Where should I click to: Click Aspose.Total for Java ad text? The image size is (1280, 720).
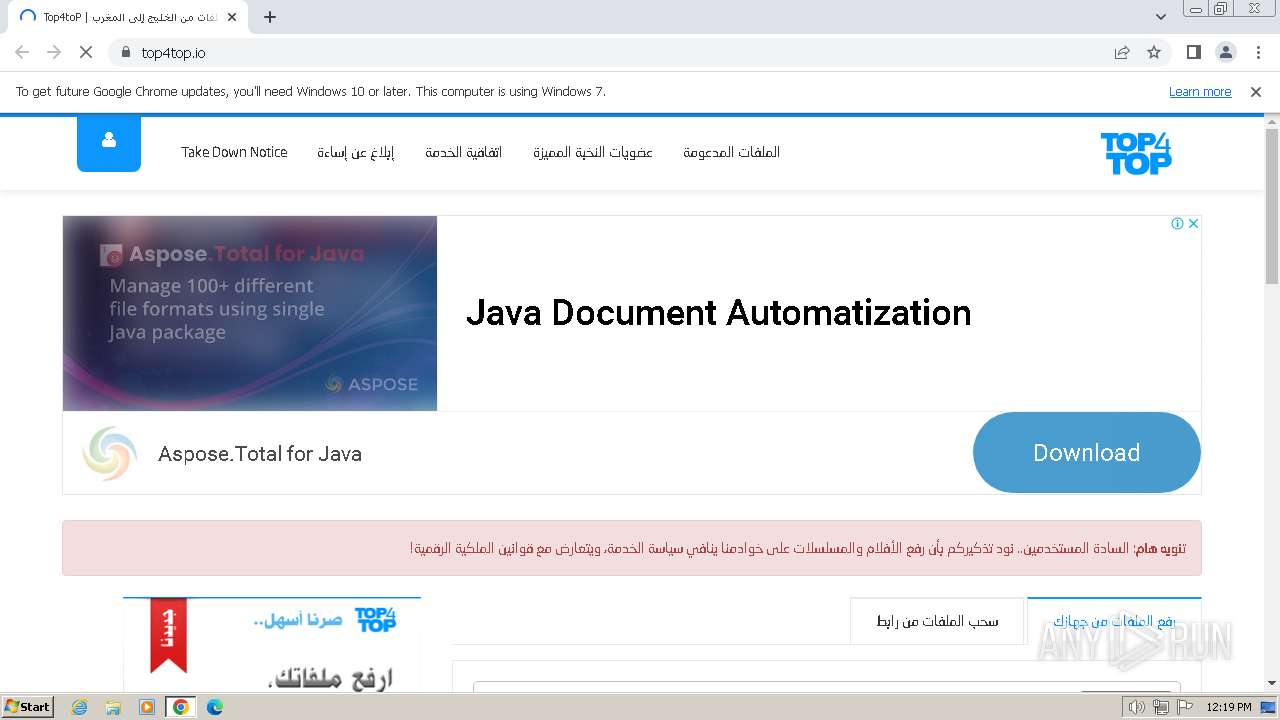pos(260,454)
